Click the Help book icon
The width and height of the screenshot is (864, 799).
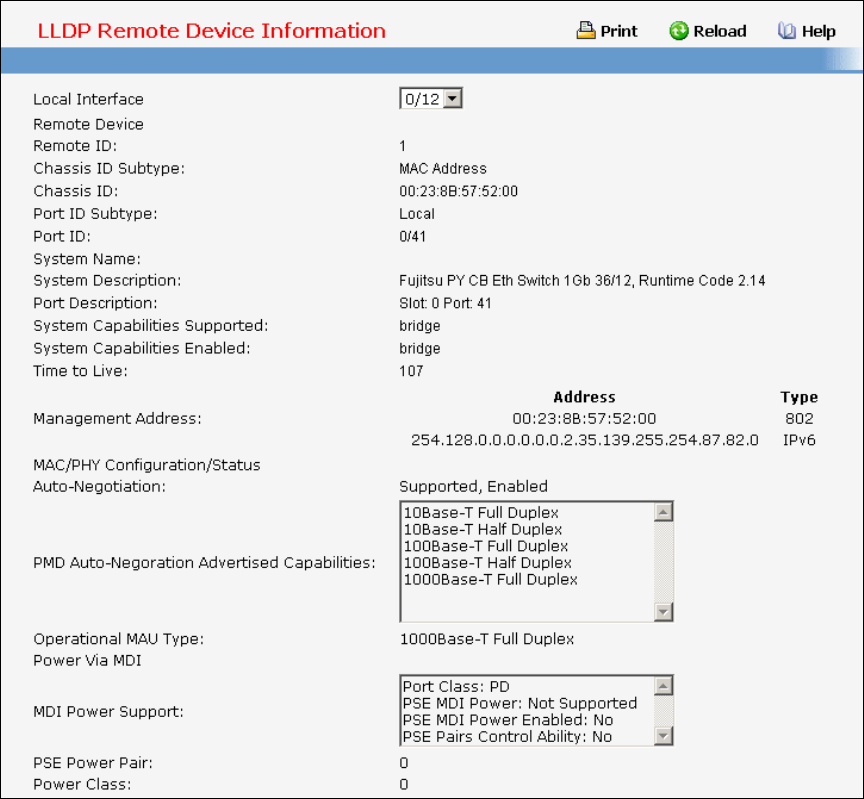click(x=787, y=31)
